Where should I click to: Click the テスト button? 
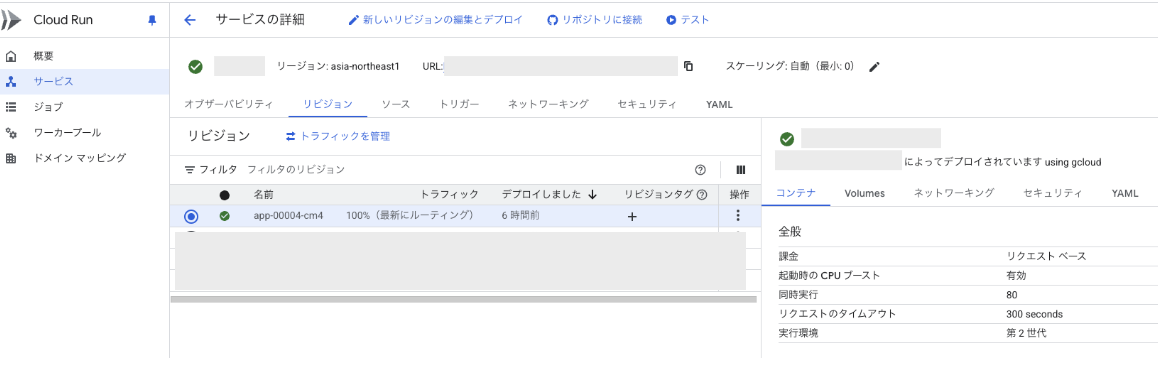click(688, 20)
